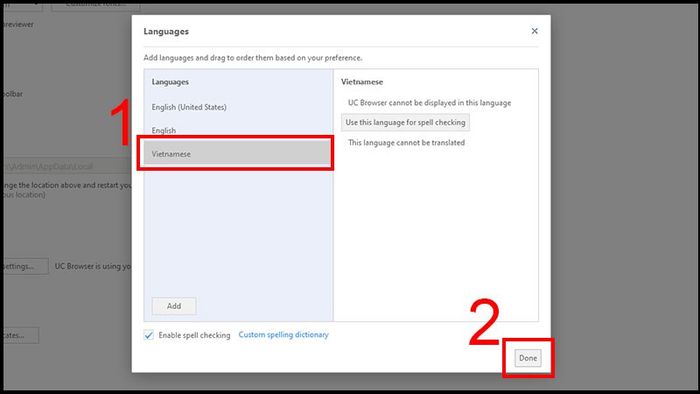The height and width of the screenshot is (394, 700).
Task: Select the English language row
Action: (x=238, y=130)
